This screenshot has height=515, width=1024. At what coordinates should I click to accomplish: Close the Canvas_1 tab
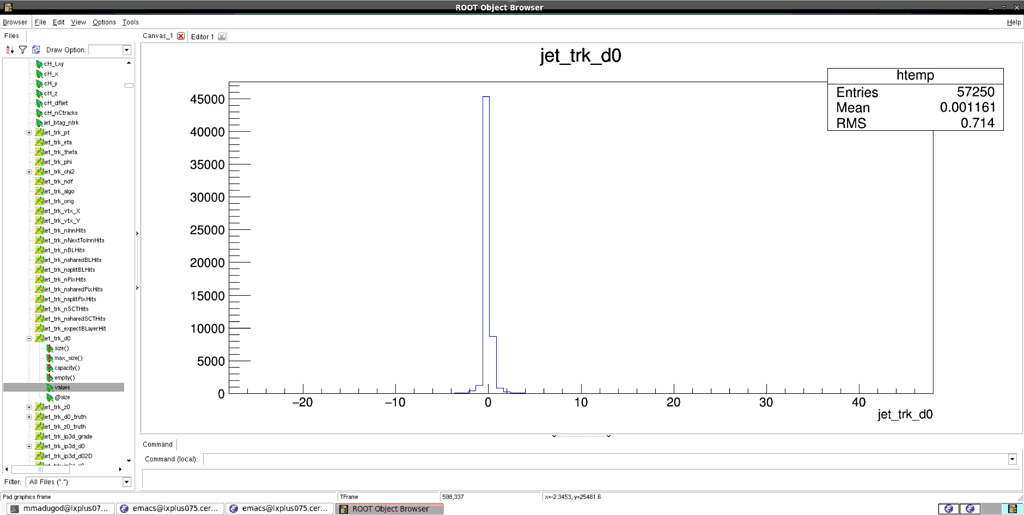coord(181,37)
